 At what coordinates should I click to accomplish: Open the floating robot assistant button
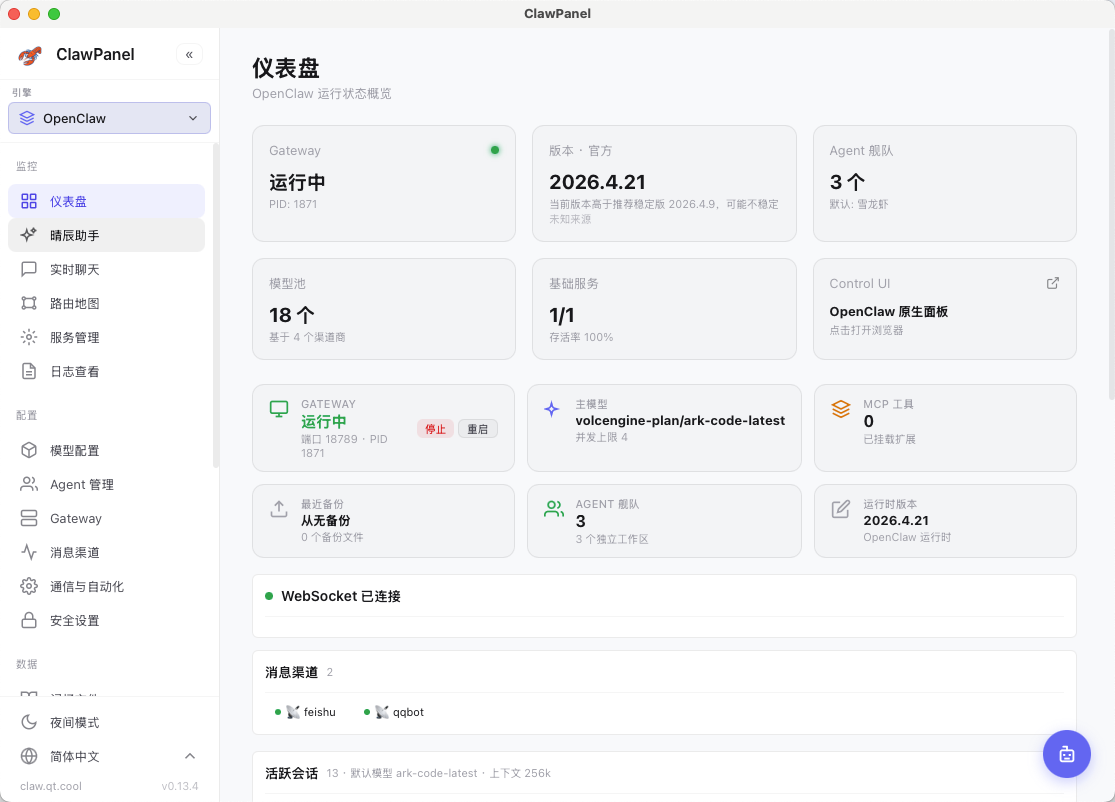1067,754
